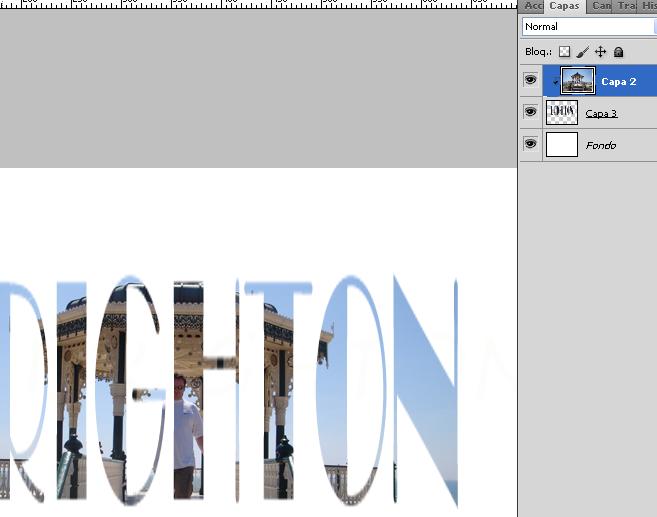Image resolution: width=657 pixels, height=517 pixels.
Task: Switch to the Can (Canales) tab
Action: pyautogui.click(x=601, y=6)
